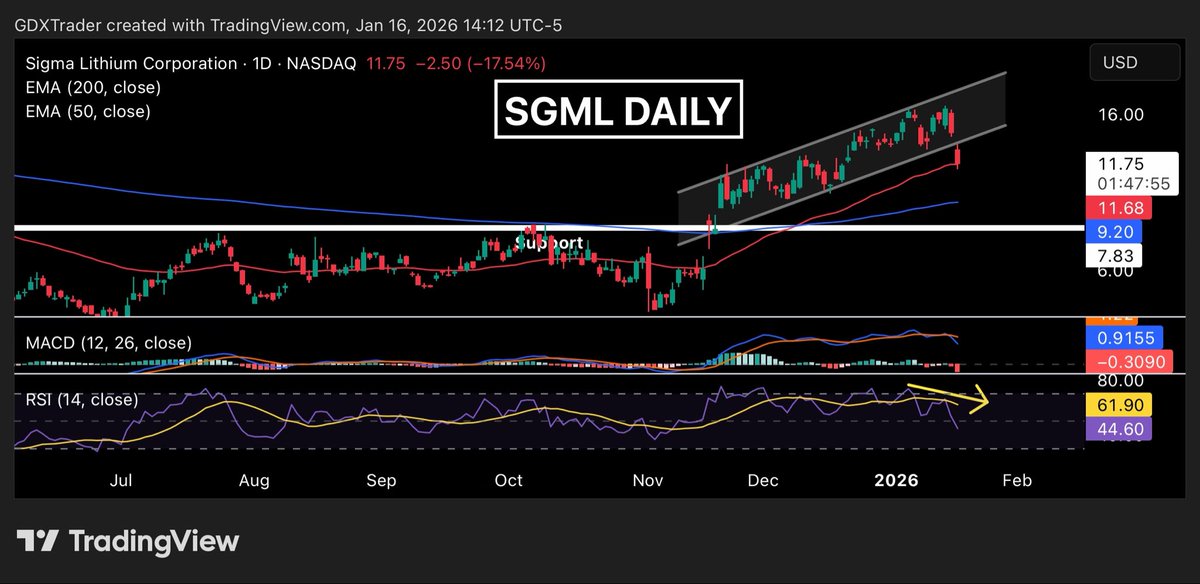Select the SGML DAILY text annotation
1200x584 pixels.
(x=618, y=110)
